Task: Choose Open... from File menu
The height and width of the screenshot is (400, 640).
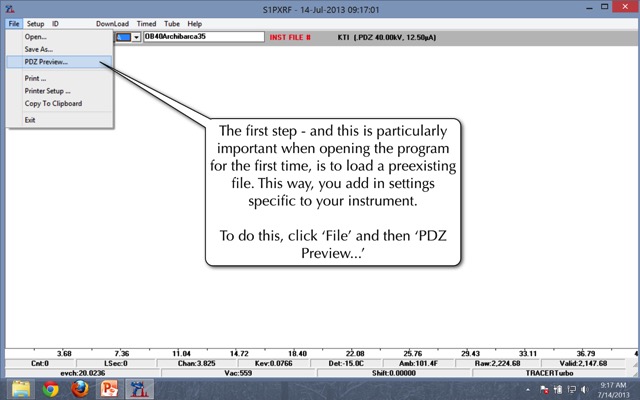Action: pos(60,37)
